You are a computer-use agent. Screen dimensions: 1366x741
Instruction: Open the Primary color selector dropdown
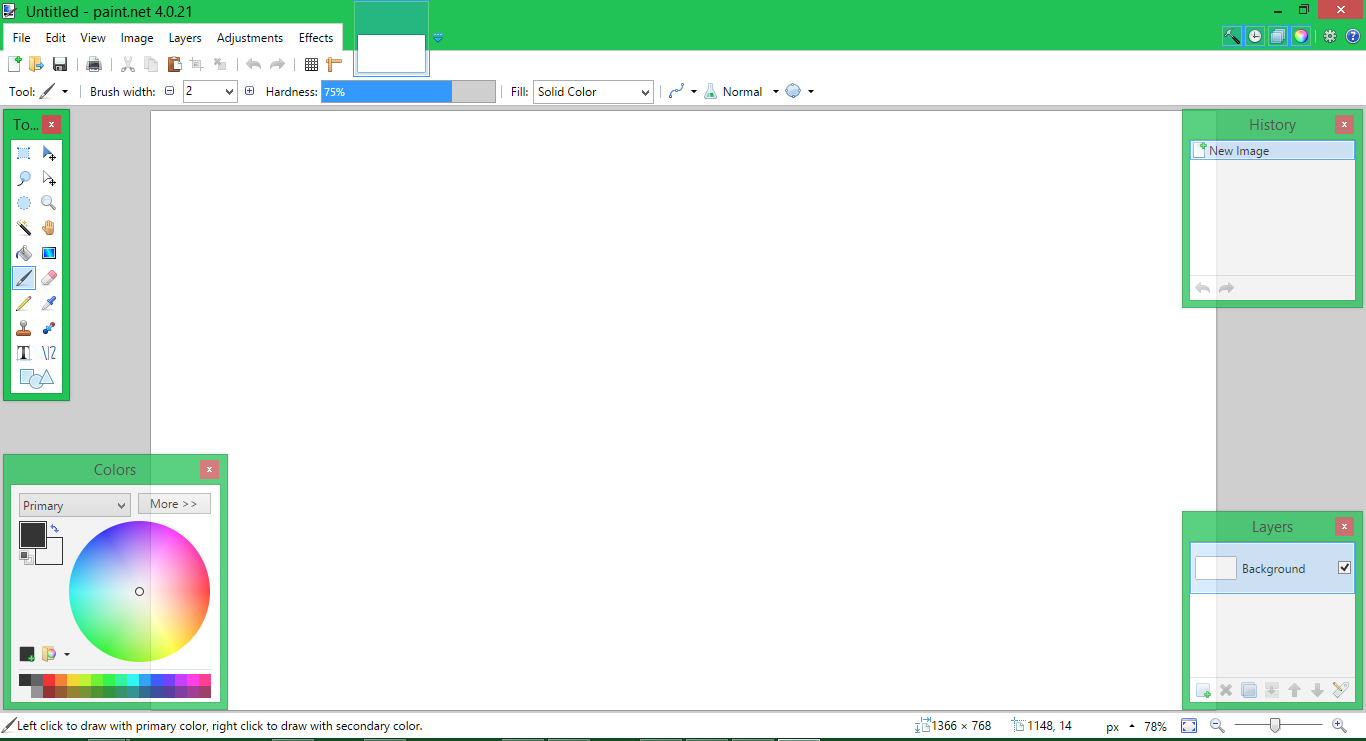[74, 505]
